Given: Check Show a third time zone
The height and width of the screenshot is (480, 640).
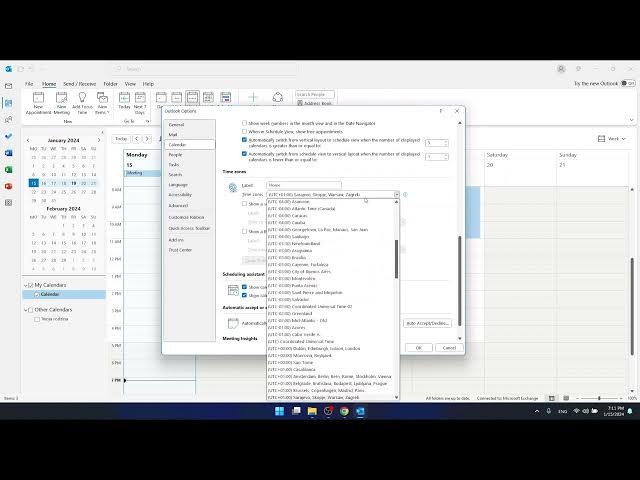Looking at the screenshot, I should [x=244, y=231].
